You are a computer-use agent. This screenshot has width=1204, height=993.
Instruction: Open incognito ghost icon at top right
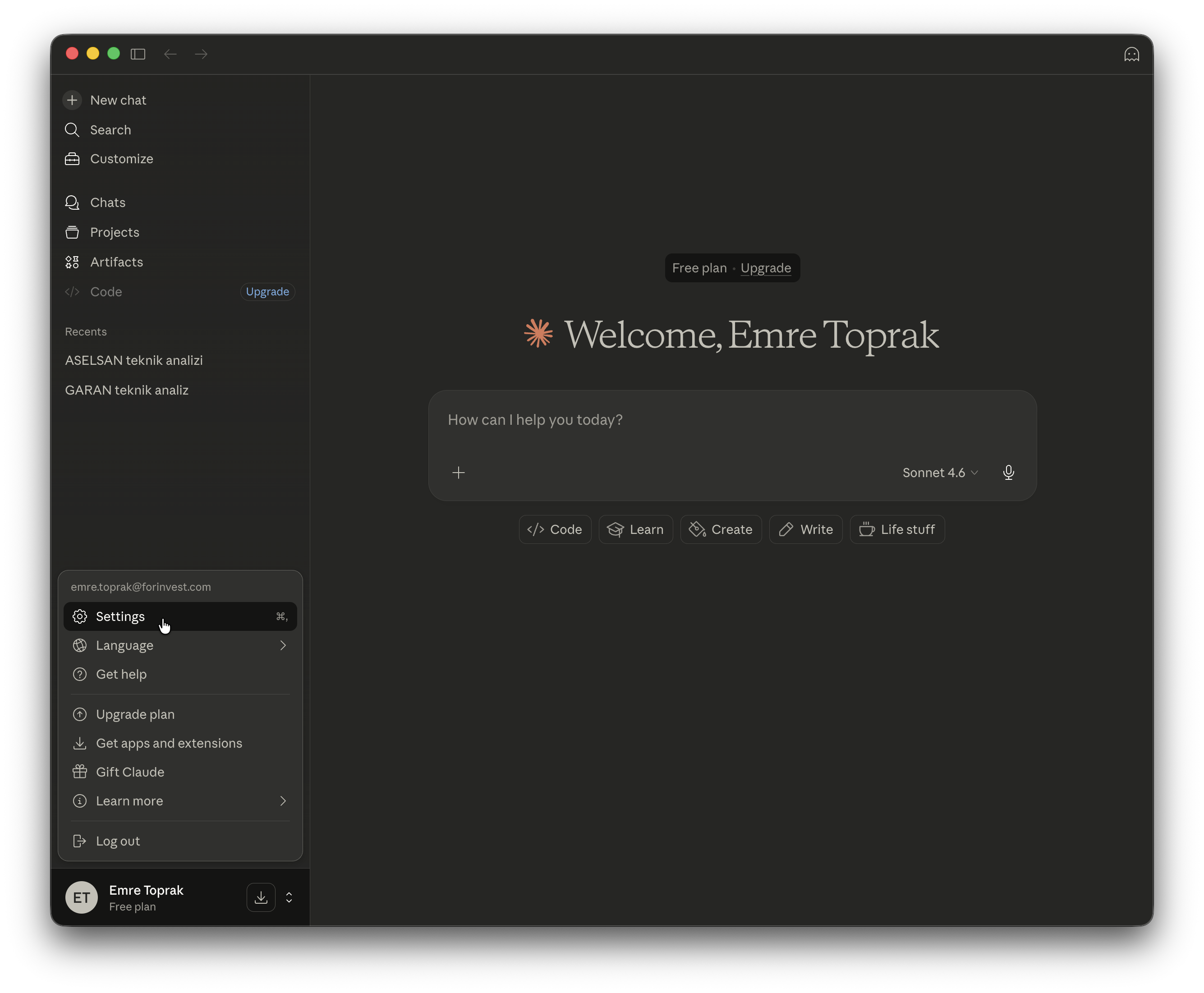pyautogui.click(x=1131, y=55)
